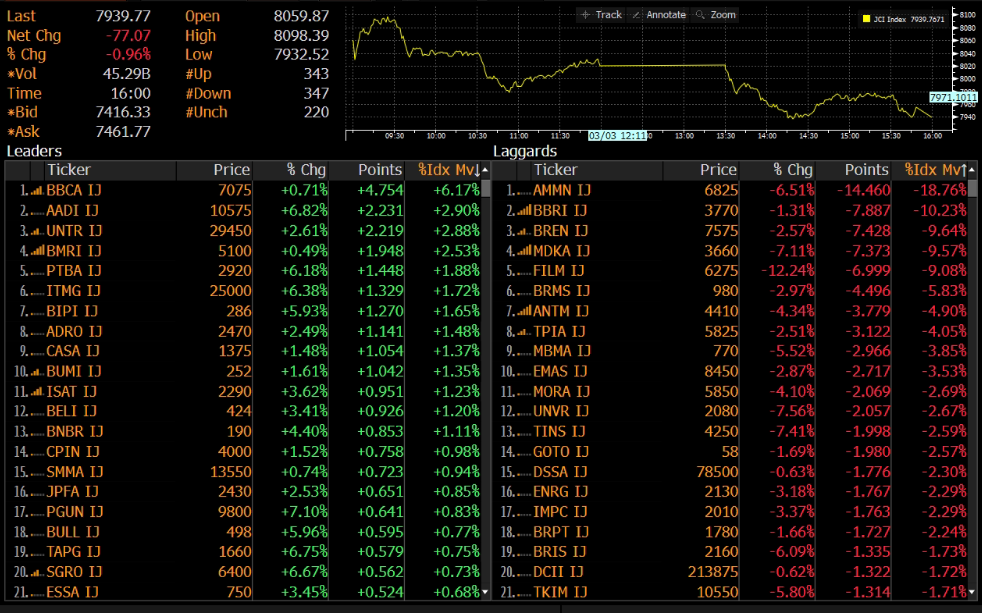Sort Leaders by % Chg column header
The image size is (982, 613).
(x=304, y=170)
